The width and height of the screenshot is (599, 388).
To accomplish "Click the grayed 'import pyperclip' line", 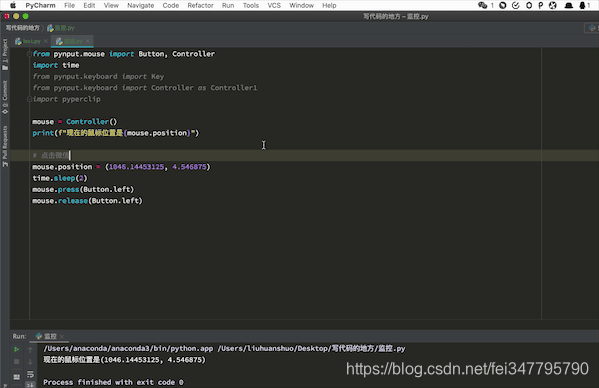I will tap(66, 99).
